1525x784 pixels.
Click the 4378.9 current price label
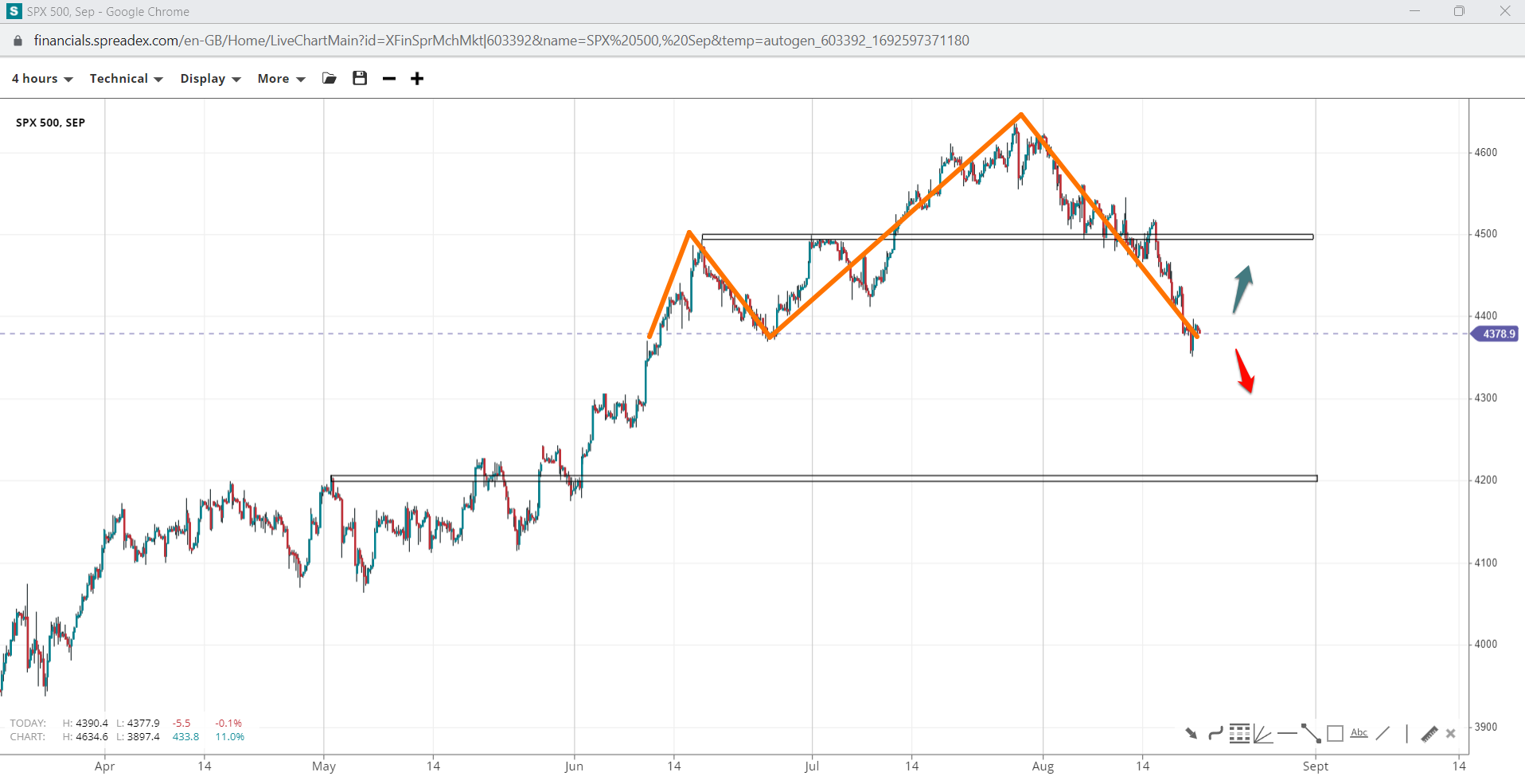[1497, 333]
